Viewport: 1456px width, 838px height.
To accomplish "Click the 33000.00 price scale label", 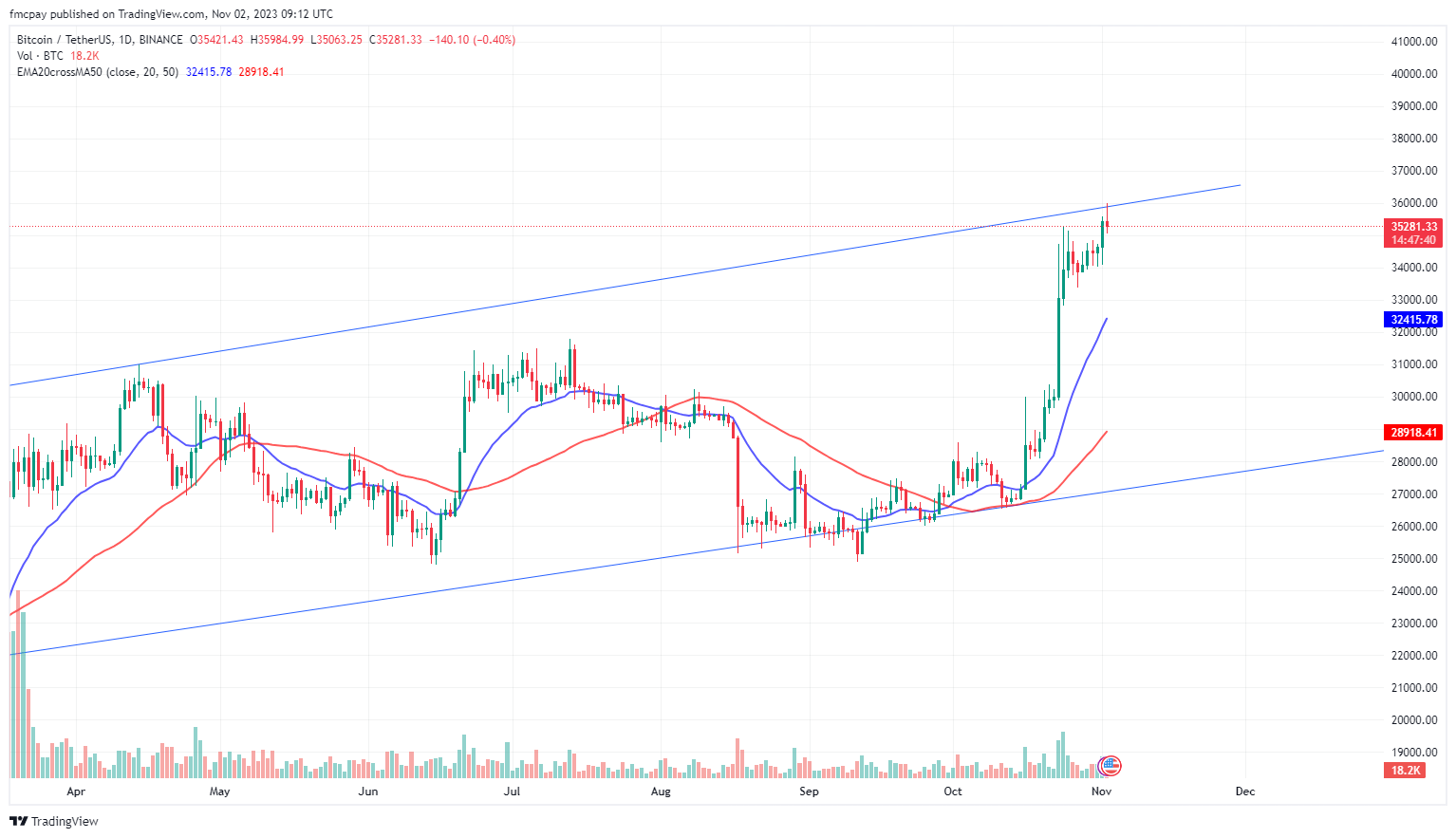I will [1414, 300].
